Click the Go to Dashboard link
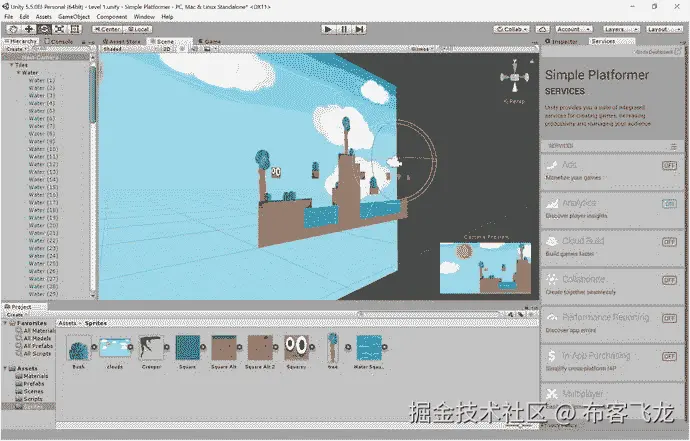Screen dimensions: 690x441 [x=658, y=52]
